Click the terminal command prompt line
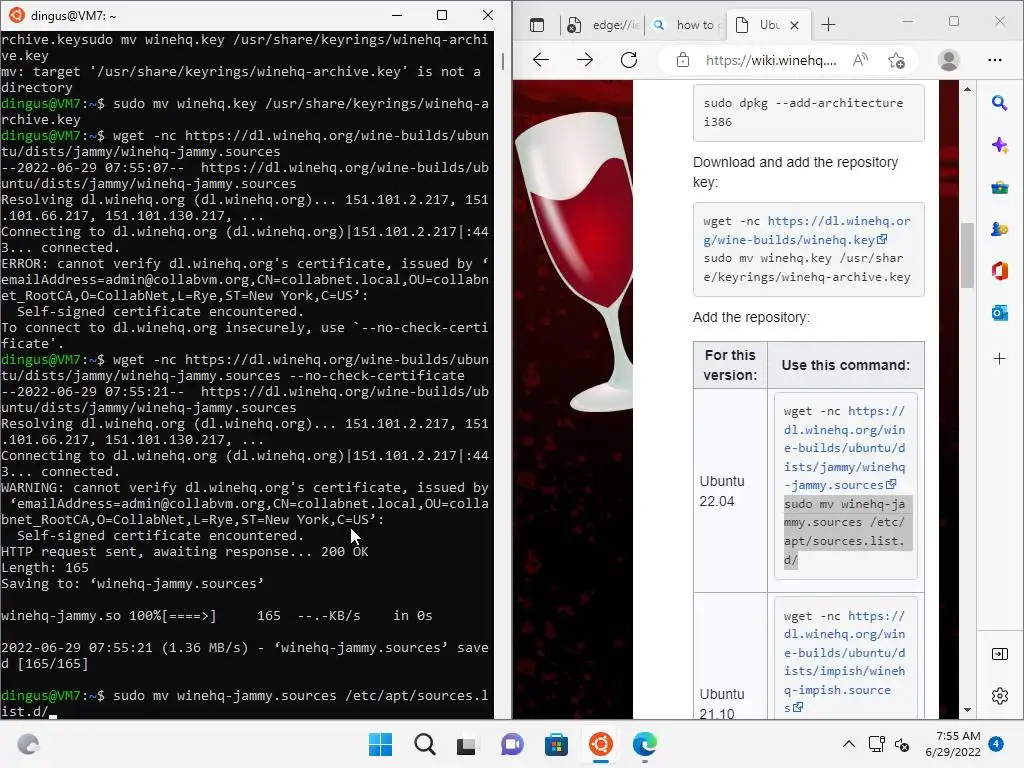 [x=245, y=703]
